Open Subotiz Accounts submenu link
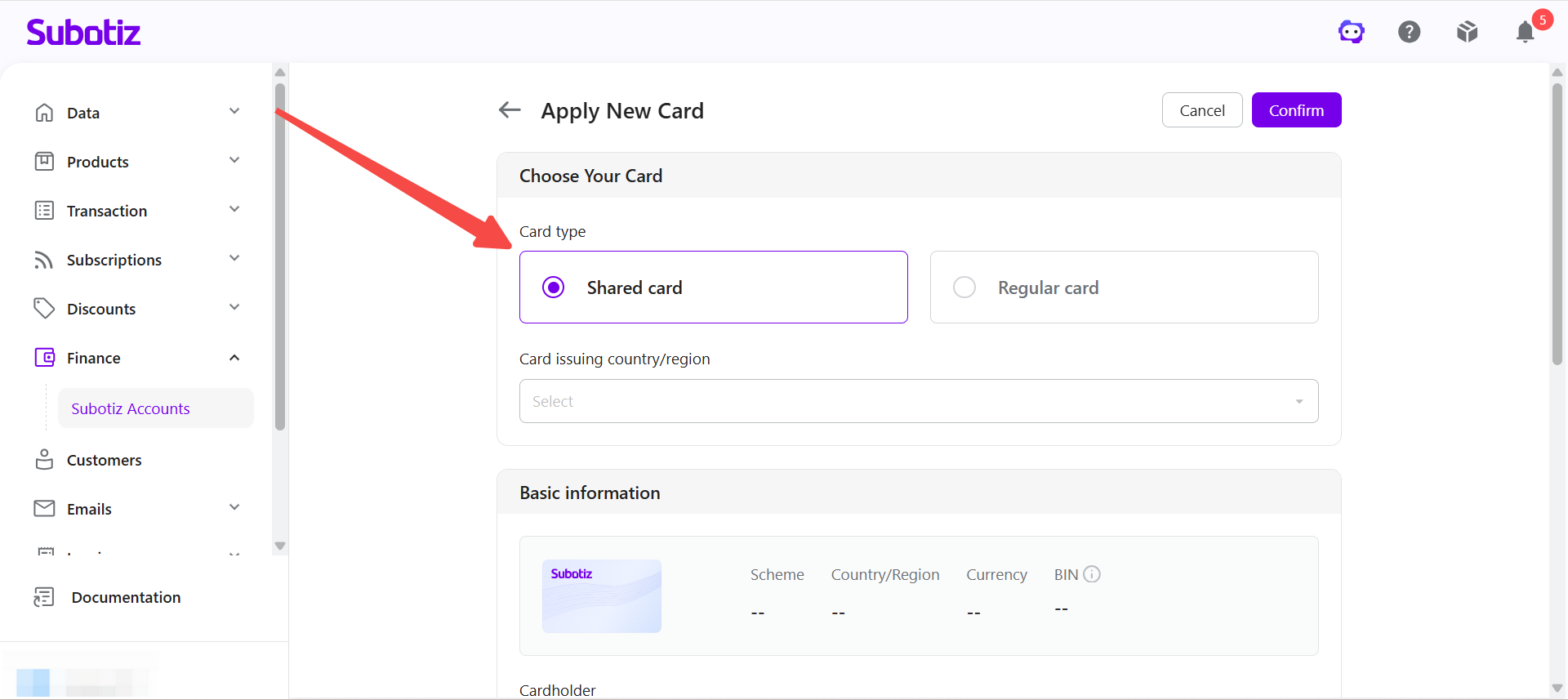Image resolution: width=1568 pixels, height=700 pixels. click(155, 408)
